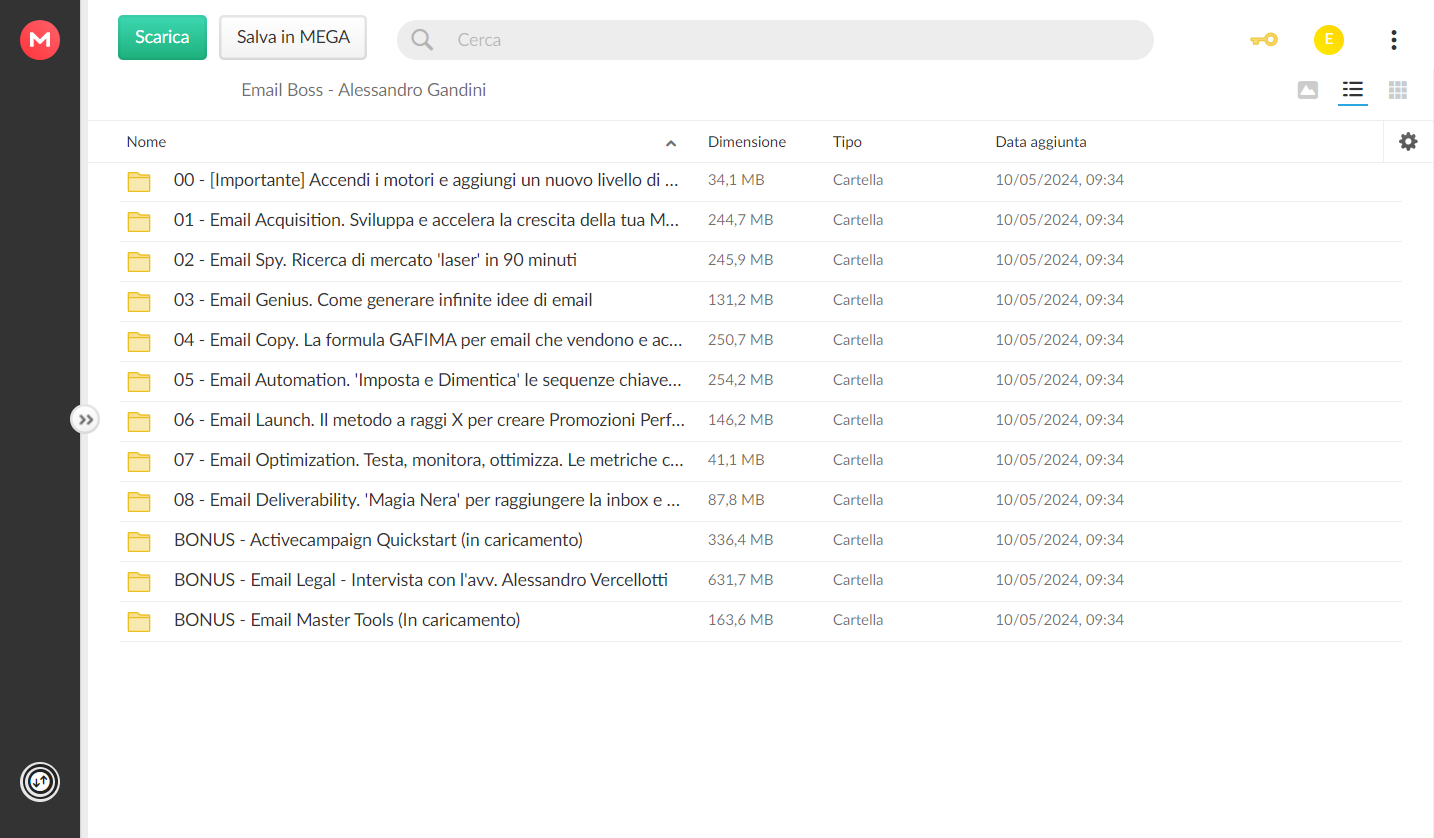
Task: Toggle sort order arrow in the Nome column
Action: [x=671, y=143]
